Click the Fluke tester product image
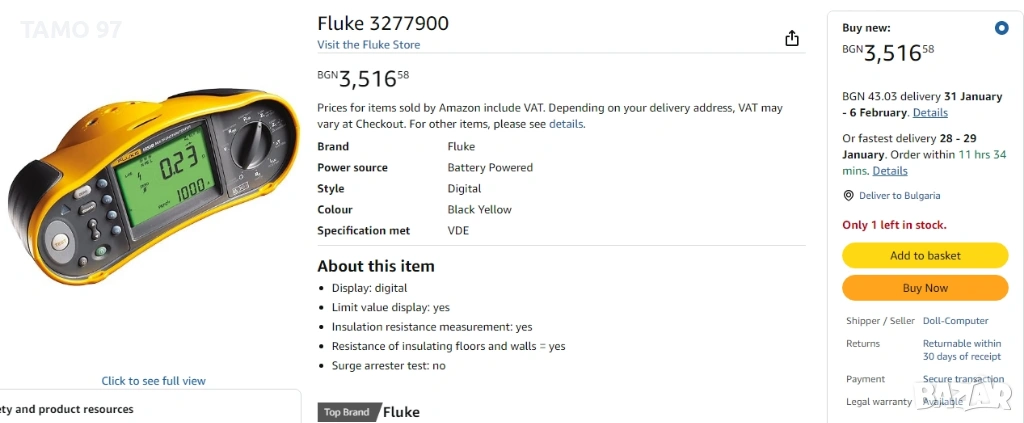Viewport: 1024px width, 423px height. pyautogui.click(x=153, y=186)
